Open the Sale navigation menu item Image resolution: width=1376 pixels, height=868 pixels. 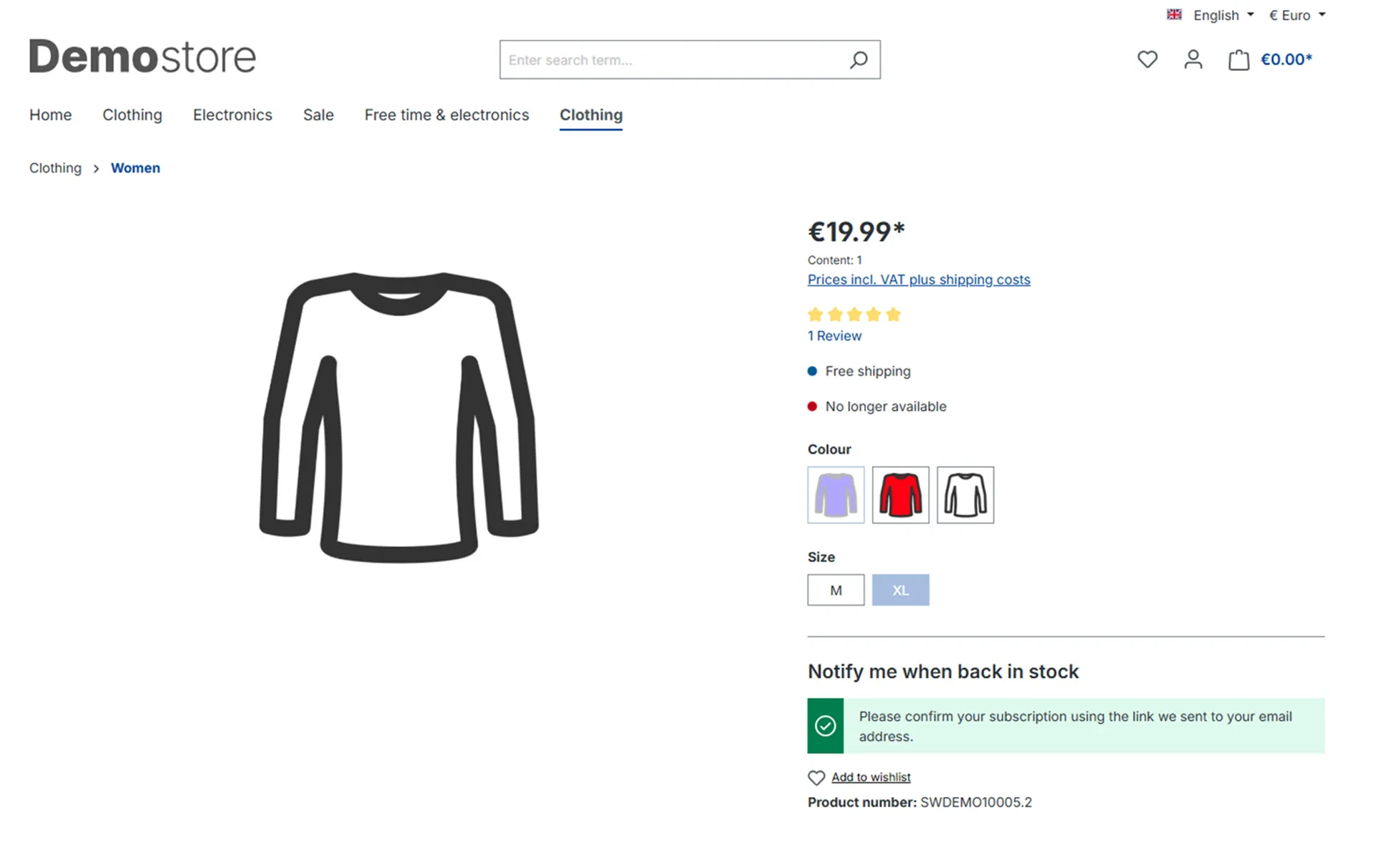(318, 115)
